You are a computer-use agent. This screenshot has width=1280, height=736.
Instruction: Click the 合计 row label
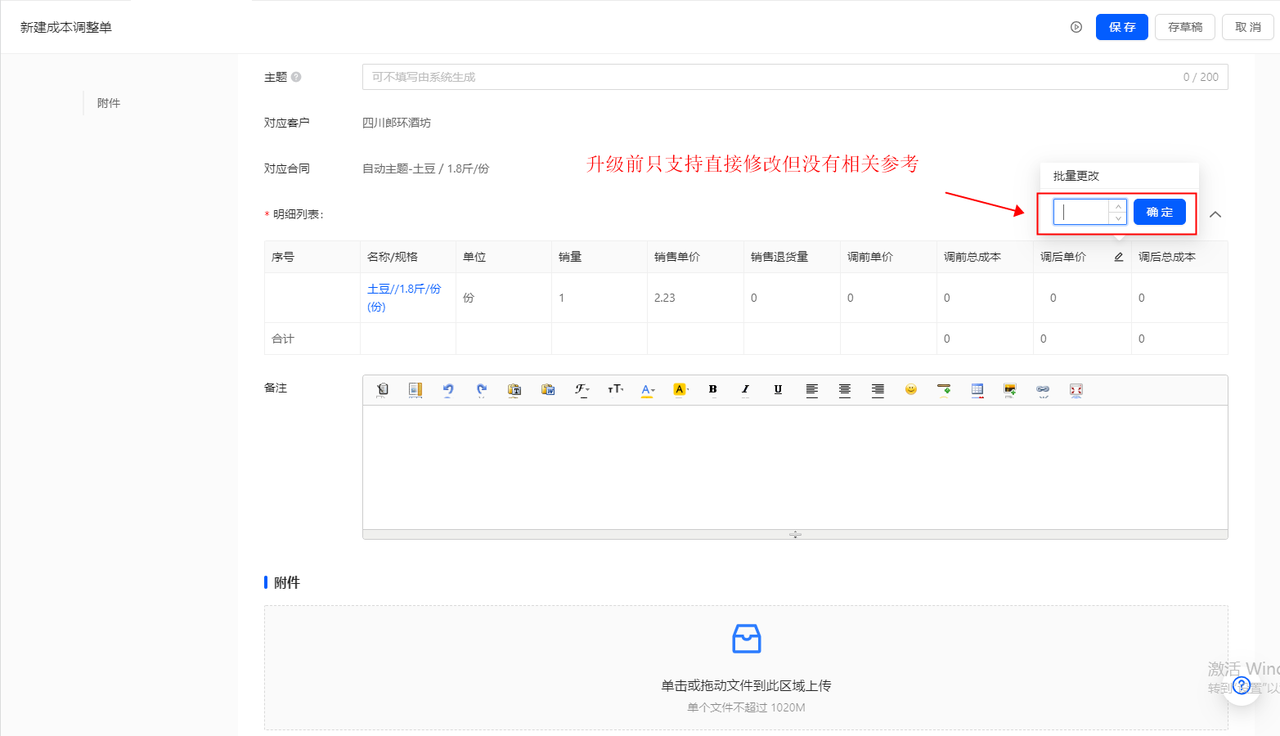283,339
